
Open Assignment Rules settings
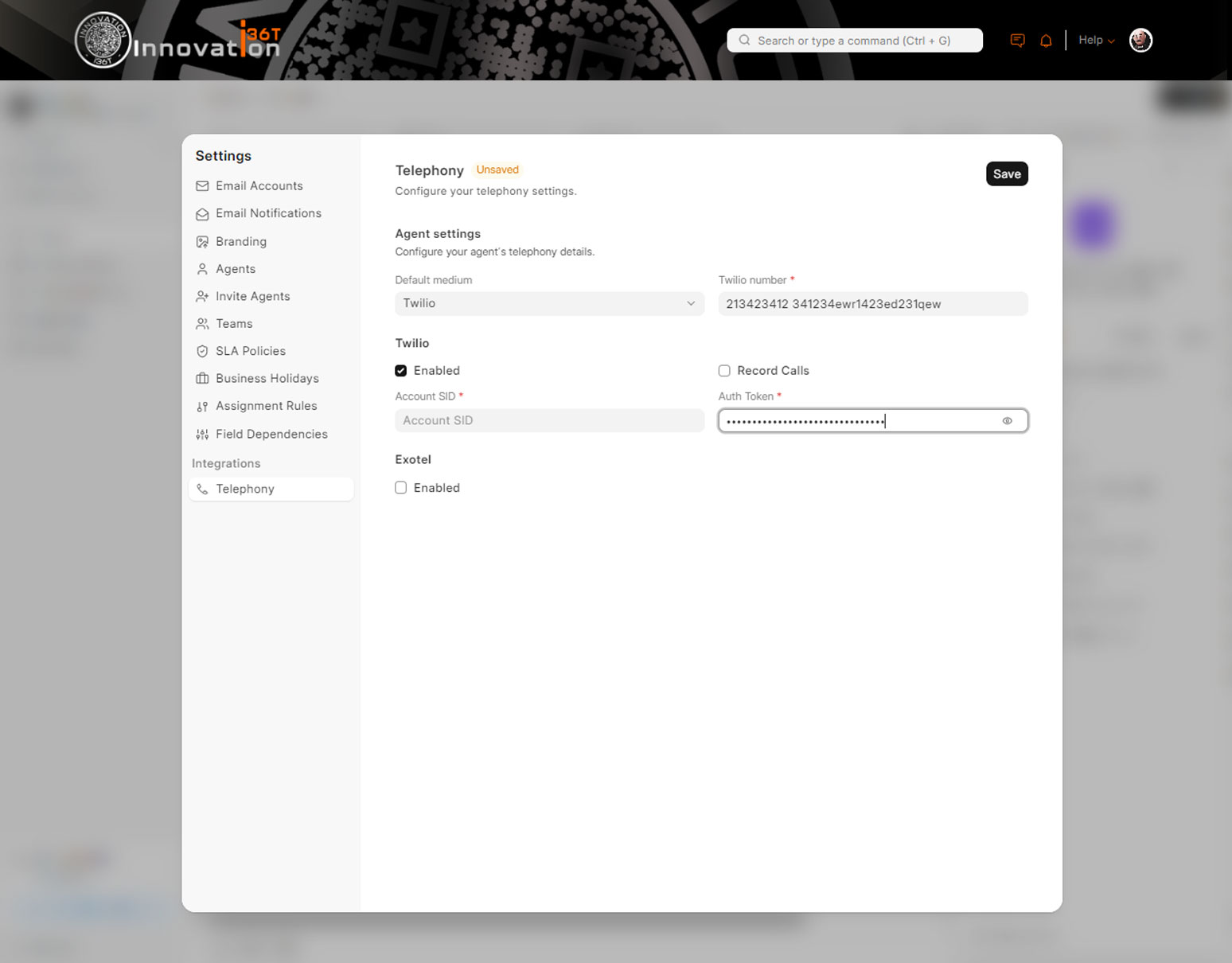pyautogui.click(x=266, y=406)
